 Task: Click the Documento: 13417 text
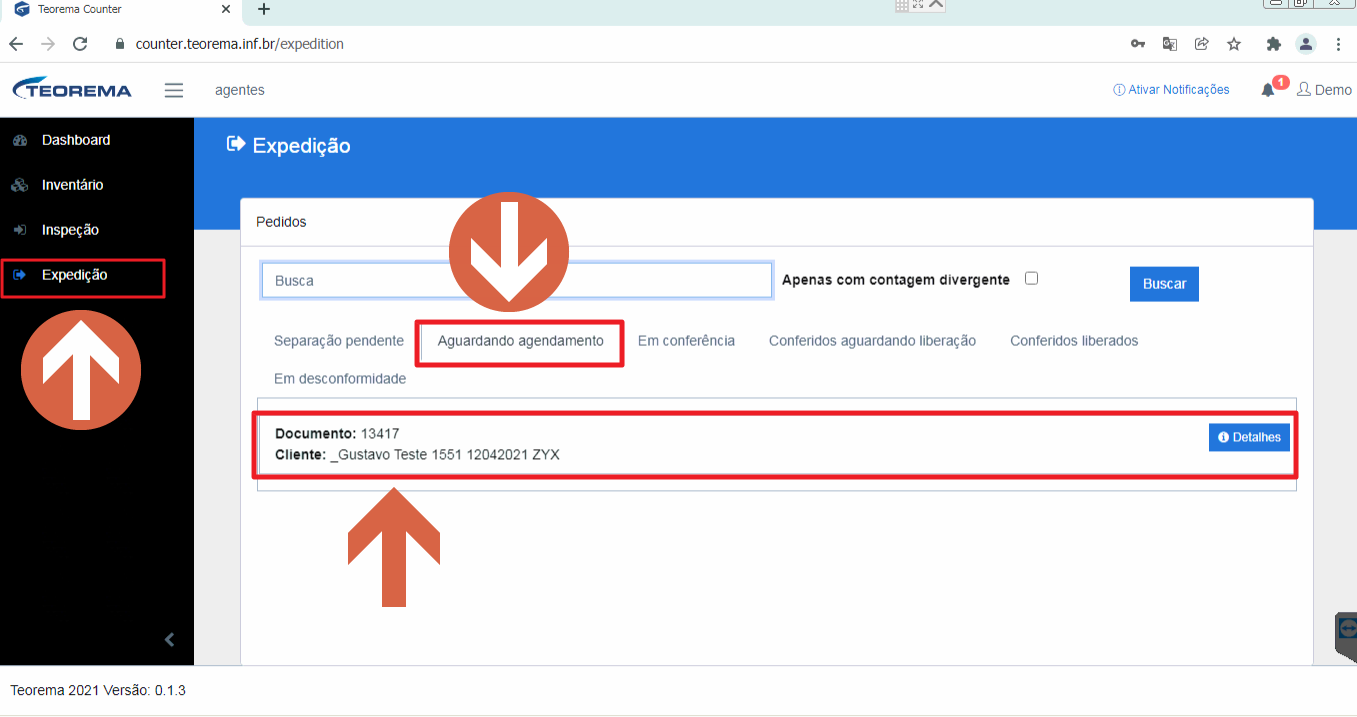coord(337,434)
